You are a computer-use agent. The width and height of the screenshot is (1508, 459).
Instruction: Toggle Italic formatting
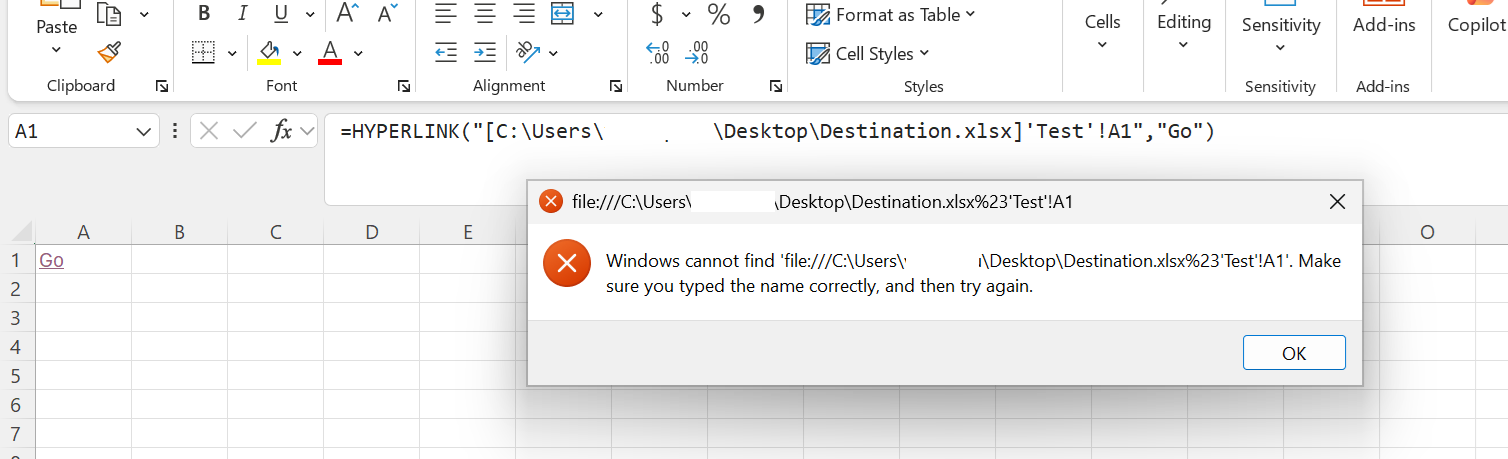point(242,14)
